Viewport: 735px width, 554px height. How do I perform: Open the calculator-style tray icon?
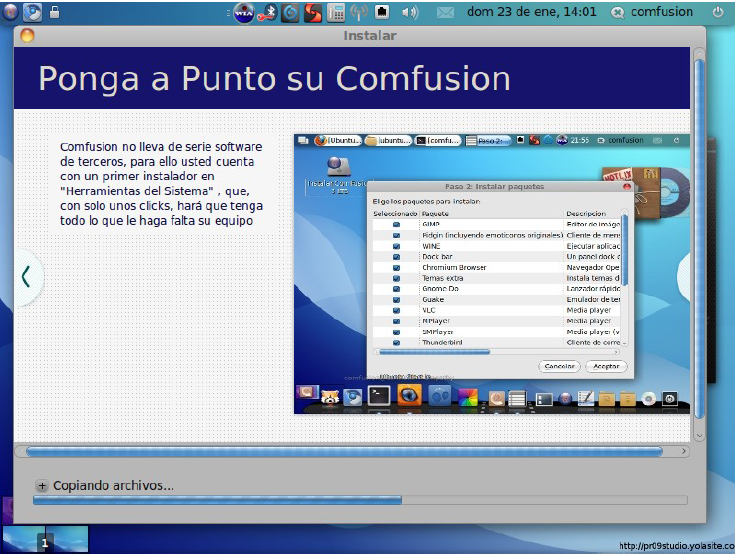(x=336, y=13)
